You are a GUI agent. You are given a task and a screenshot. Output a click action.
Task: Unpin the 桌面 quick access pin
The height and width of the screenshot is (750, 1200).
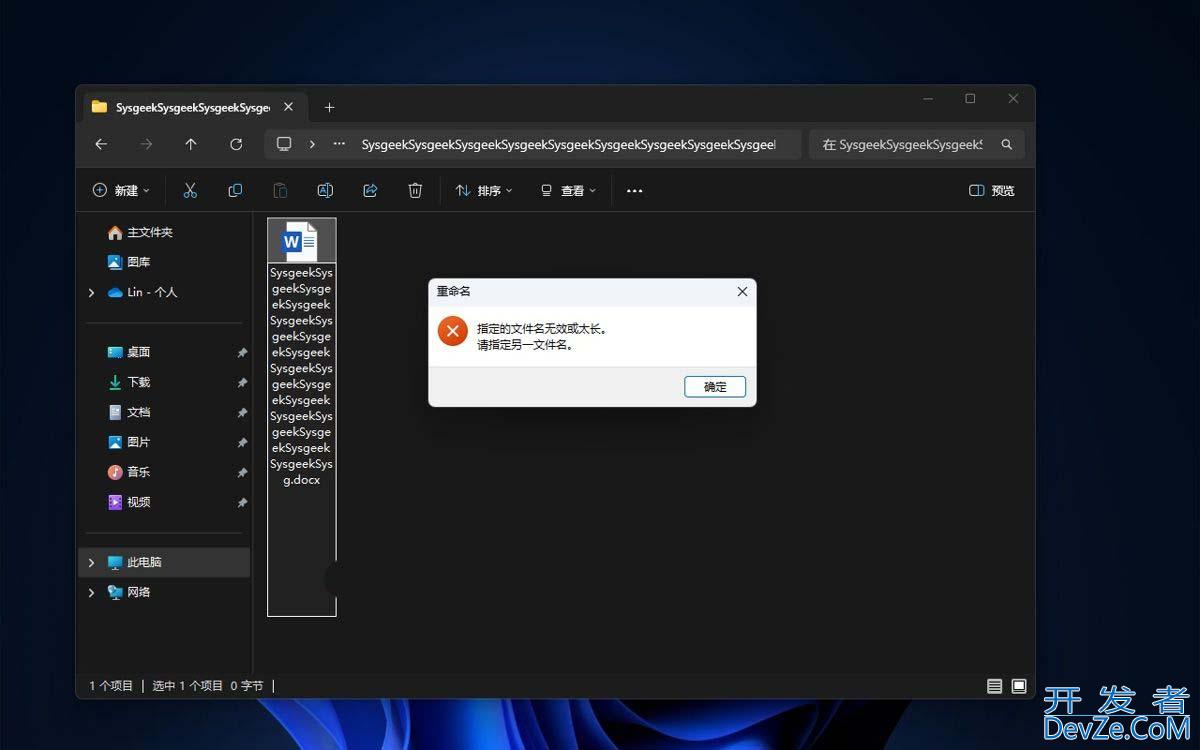pyautogui.click(x=242, y=353)
